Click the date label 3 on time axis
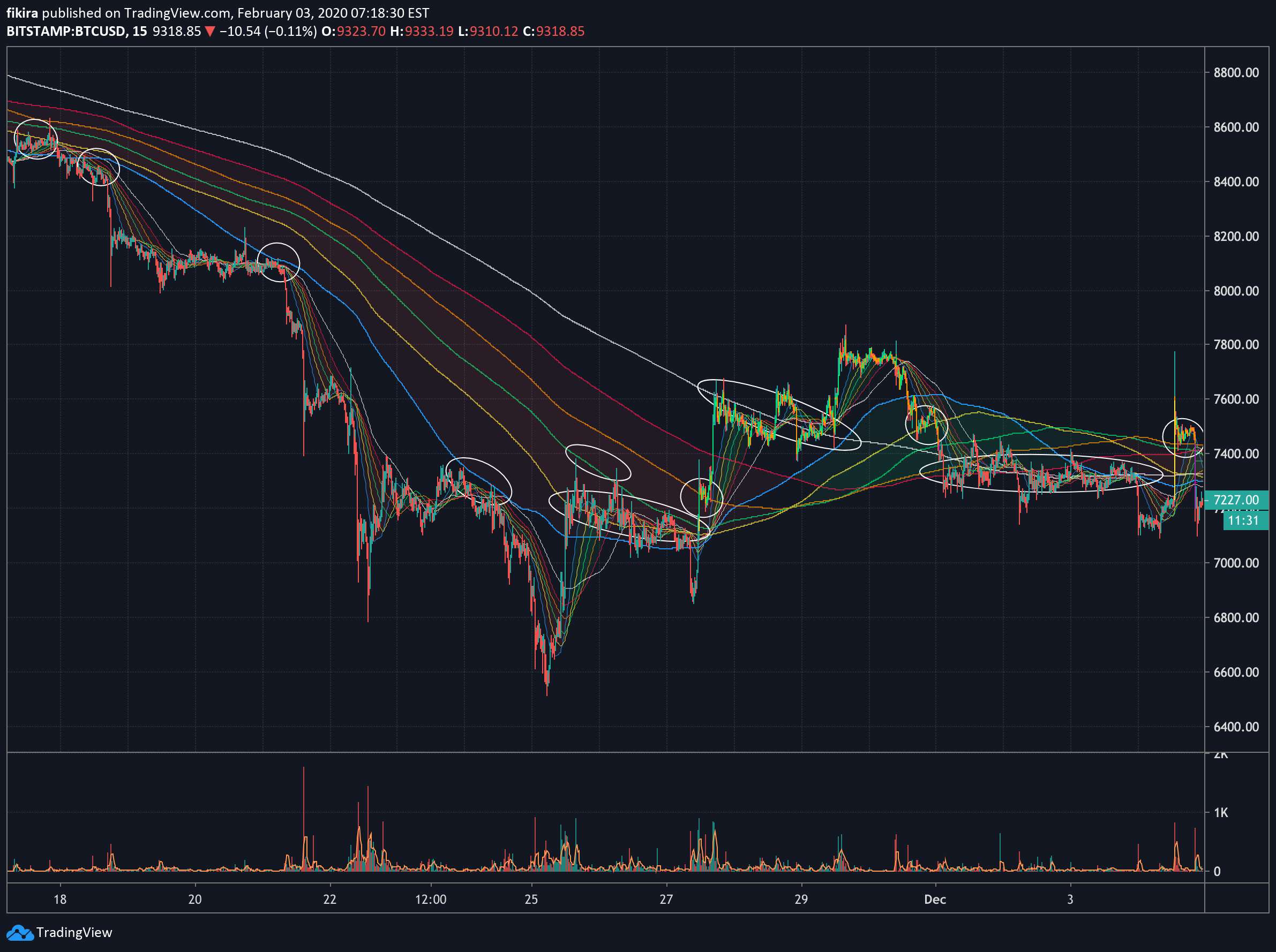The image size is (1276, 952). click(x=1070, y=899)
